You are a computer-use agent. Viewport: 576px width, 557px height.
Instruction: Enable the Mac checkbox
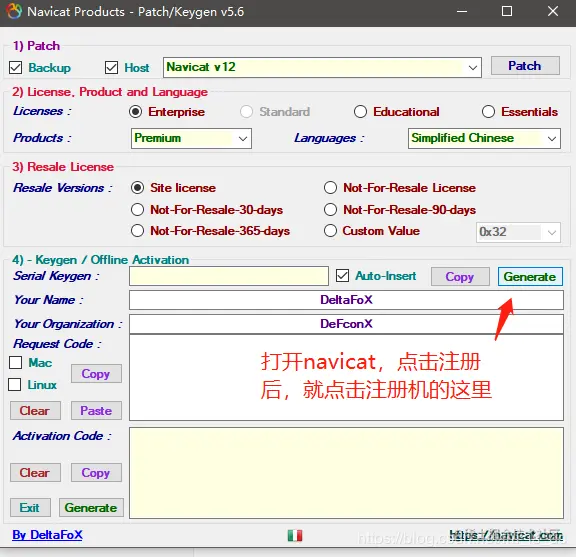pyautogui.click(x=15, y=363)
